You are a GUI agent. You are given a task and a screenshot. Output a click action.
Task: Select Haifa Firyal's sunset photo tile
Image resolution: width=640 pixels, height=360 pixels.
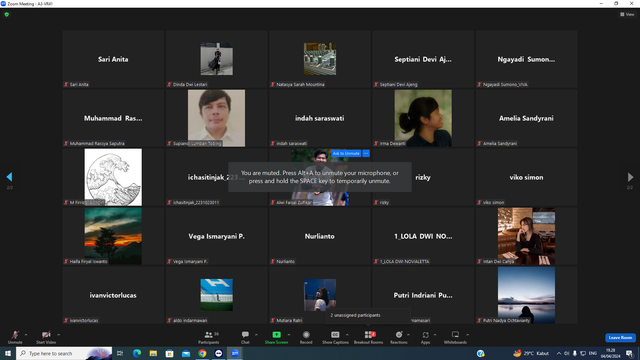coord(113,236)
